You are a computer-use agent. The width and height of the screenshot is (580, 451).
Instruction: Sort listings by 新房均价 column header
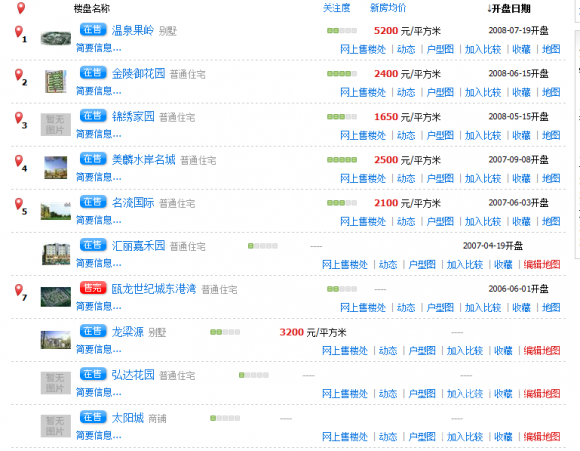pos(388,8)
